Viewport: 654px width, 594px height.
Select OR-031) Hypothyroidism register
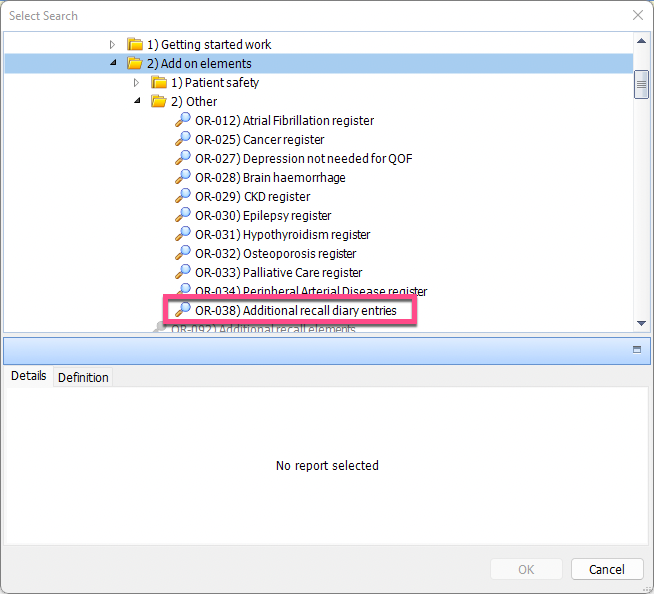point(282,234)
